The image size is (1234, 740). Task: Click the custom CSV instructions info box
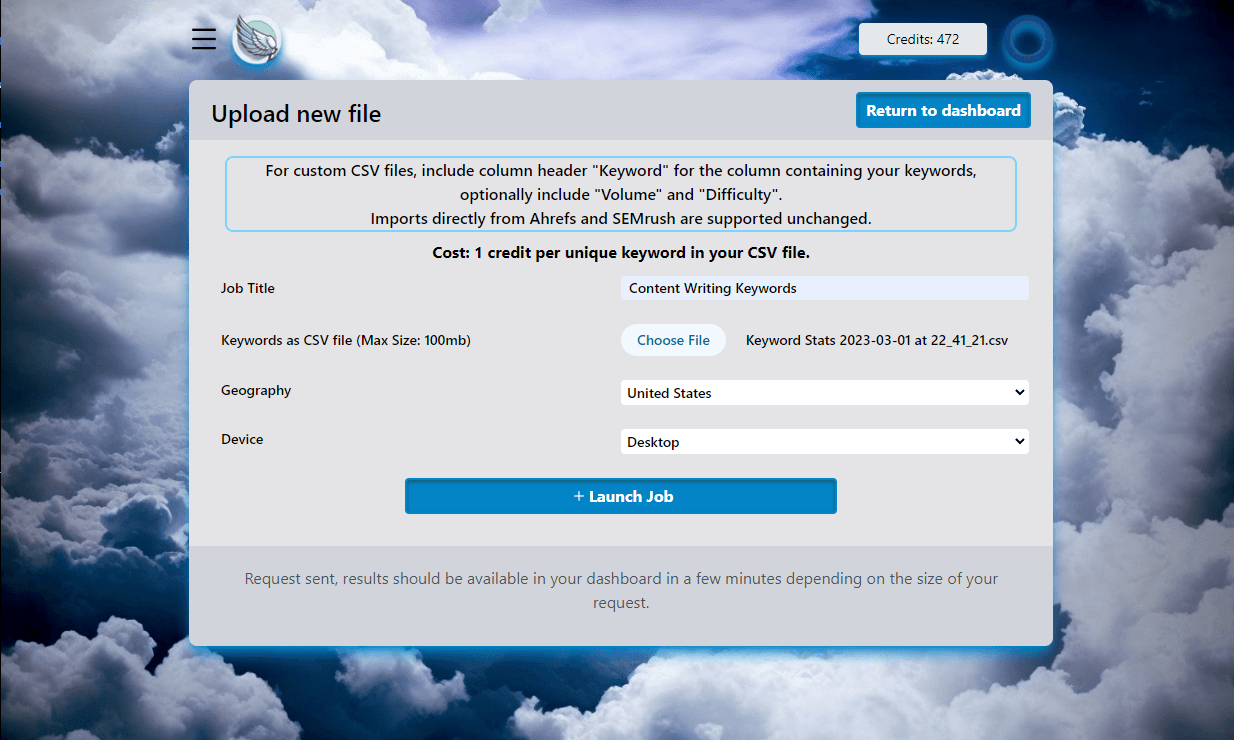(x=620, y=194)
